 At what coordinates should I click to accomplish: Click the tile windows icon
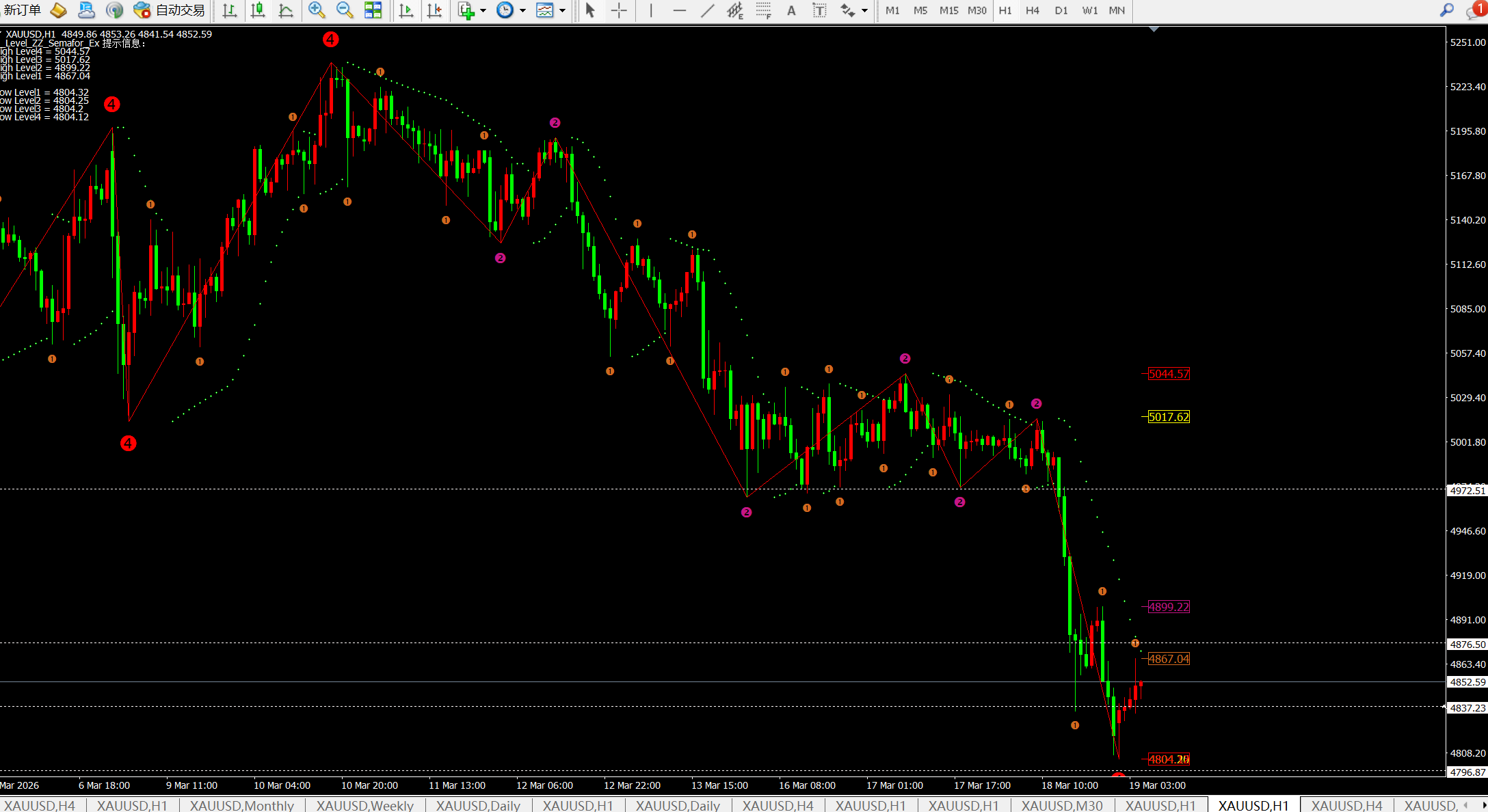point(373,10)
